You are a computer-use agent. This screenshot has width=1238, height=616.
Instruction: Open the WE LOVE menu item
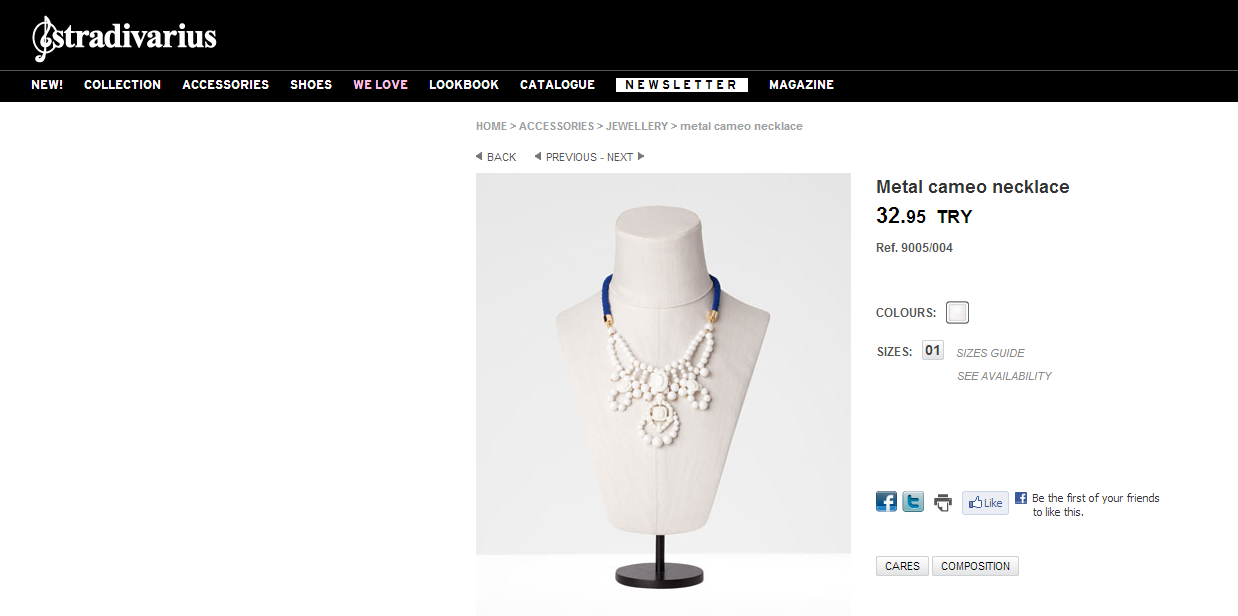click(x=380, y=85)
